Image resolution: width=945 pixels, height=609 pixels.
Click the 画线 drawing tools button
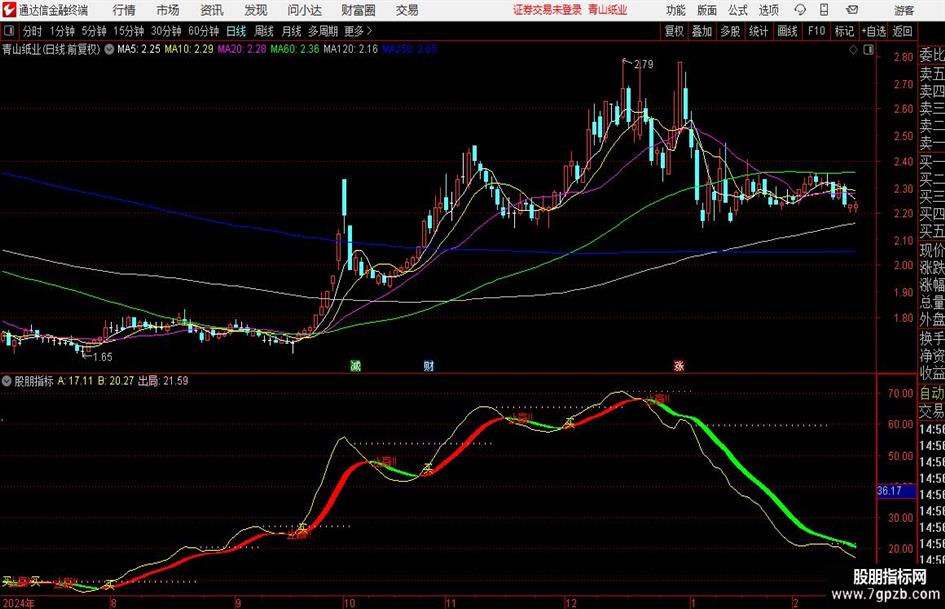pos(788,31)
